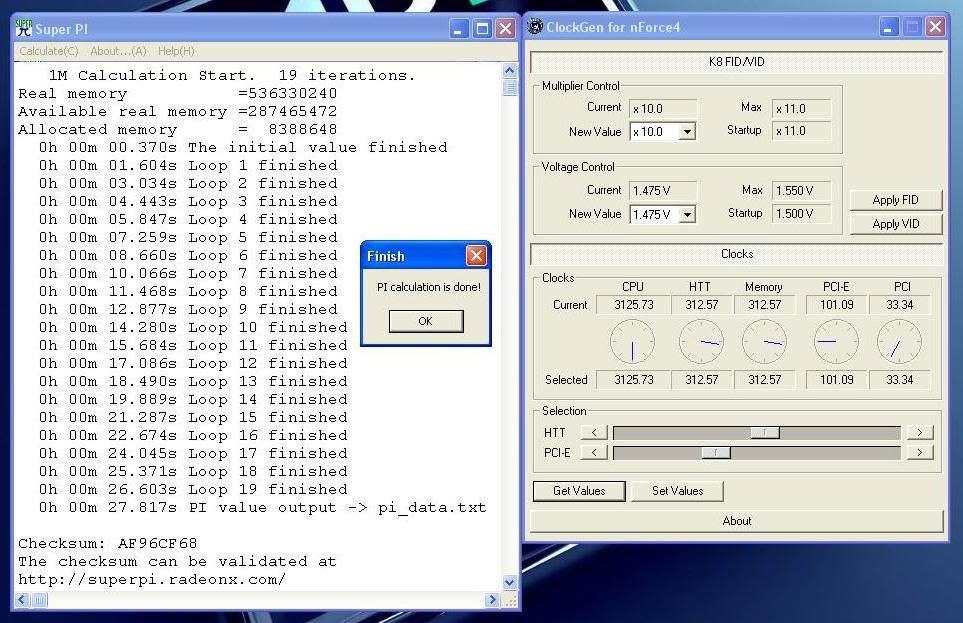The width and height of the screenshot is (963, 623).
Task: Click the Max voltage field 1.550 V
Action: point(801,190)
